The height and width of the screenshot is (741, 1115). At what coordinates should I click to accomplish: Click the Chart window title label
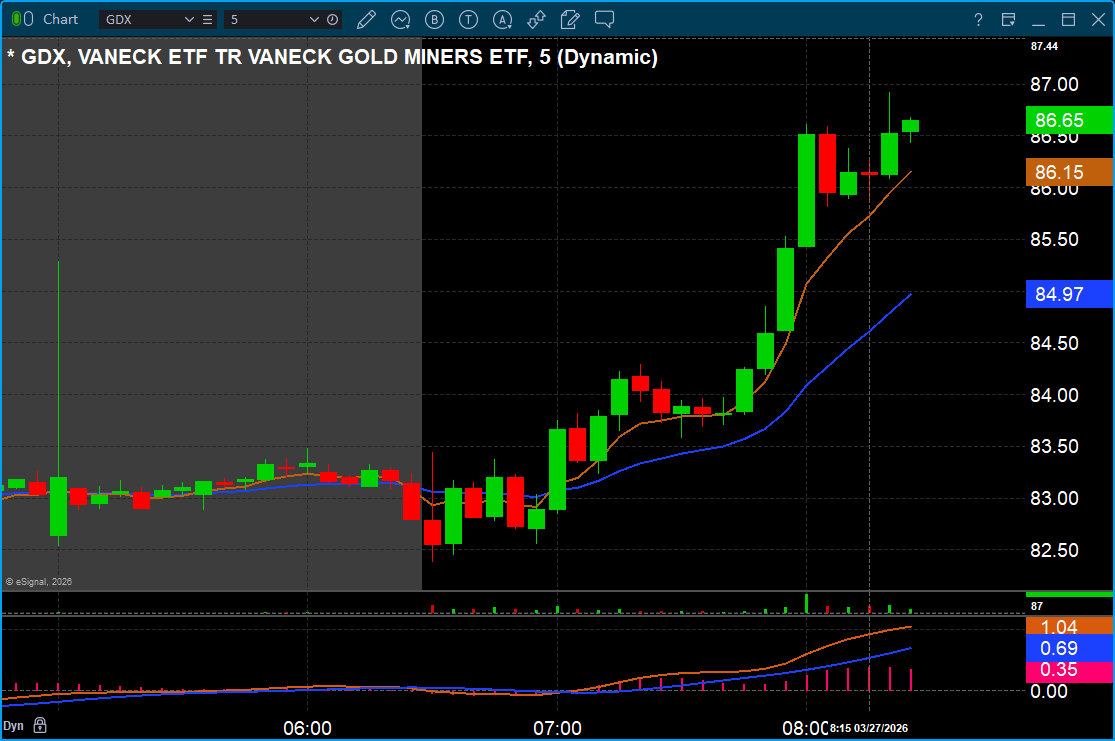[x=60, y=19]
